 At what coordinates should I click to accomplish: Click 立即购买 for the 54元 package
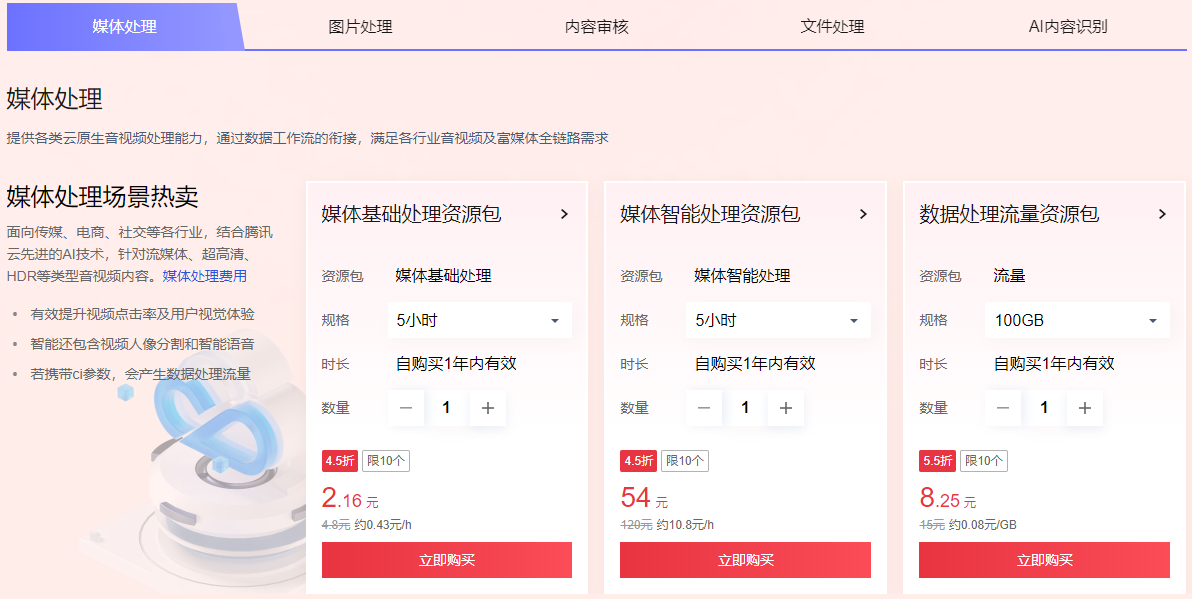point(746,560)
